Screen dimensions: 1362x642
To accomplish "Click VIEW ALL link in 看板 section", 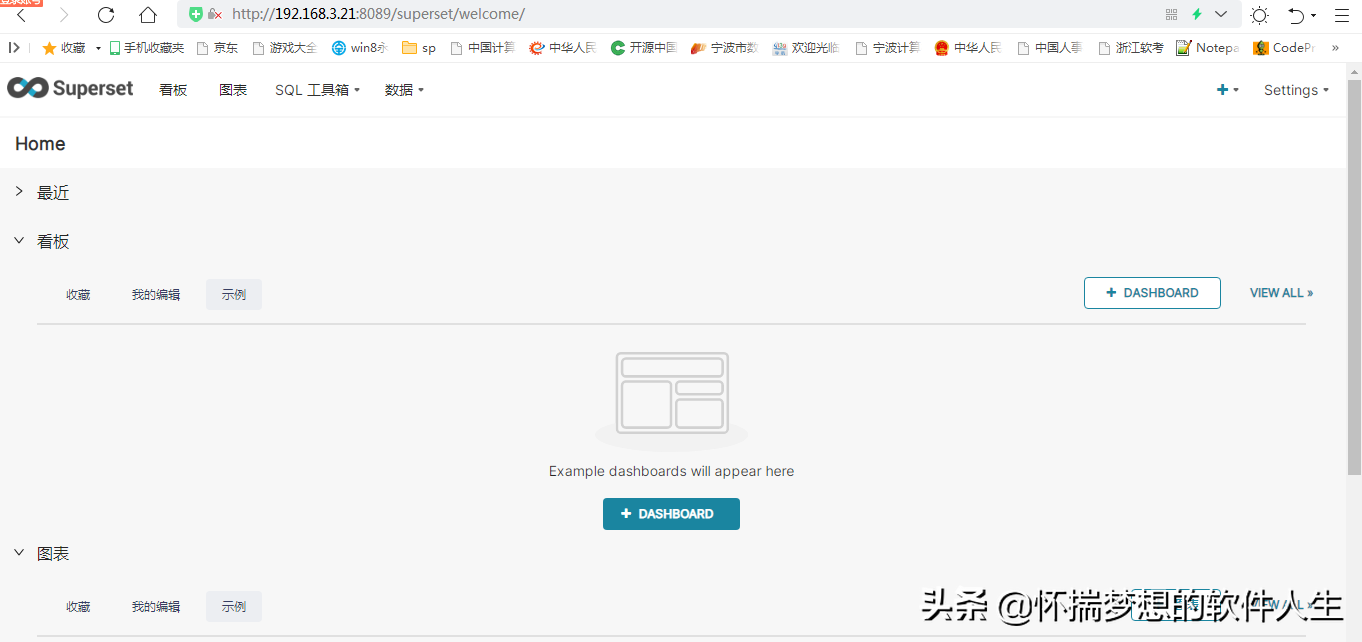I will [1281, 293].
